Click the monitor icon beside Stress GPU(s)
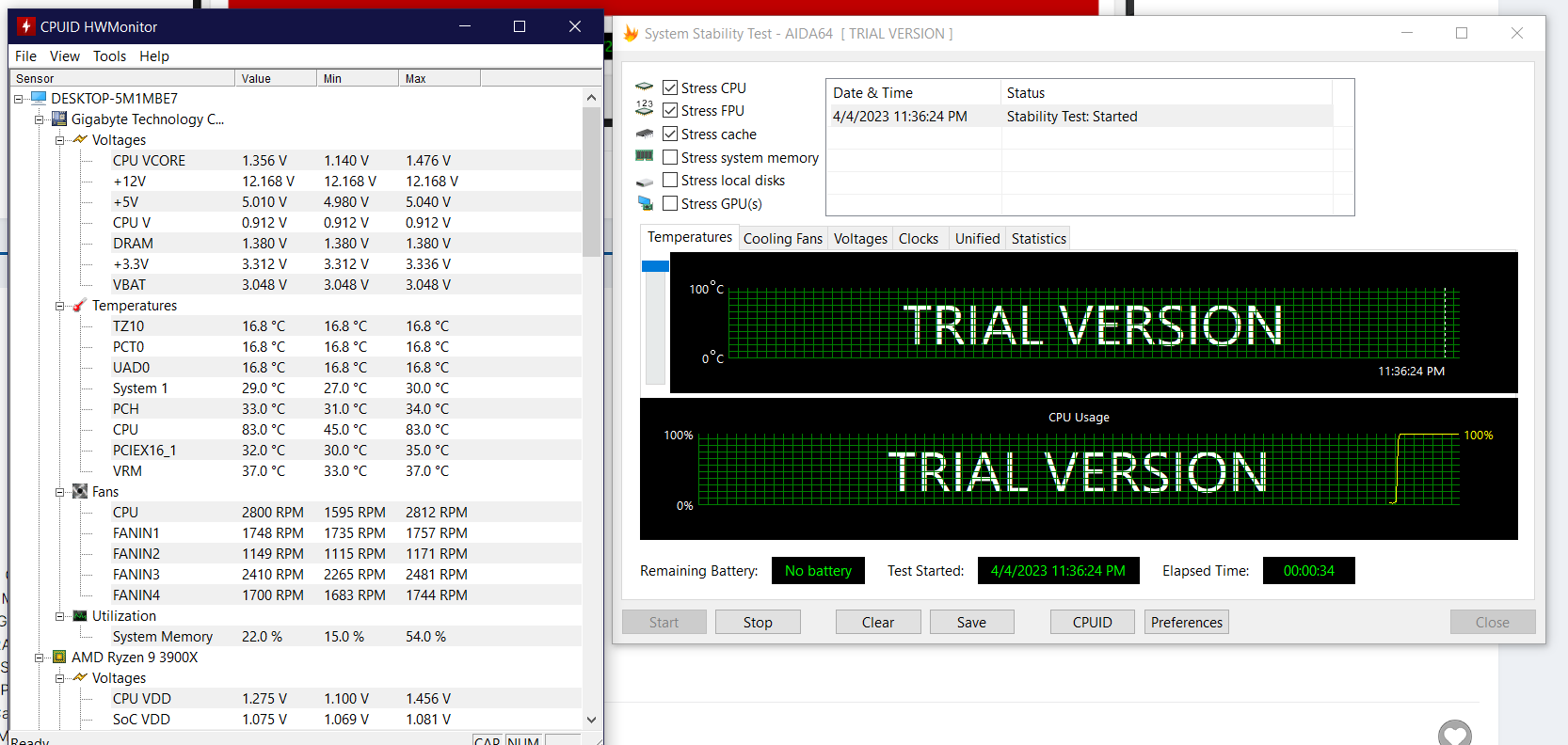Screen dimensions: 1568x745 pyautogui.click(x=646, y=203)
